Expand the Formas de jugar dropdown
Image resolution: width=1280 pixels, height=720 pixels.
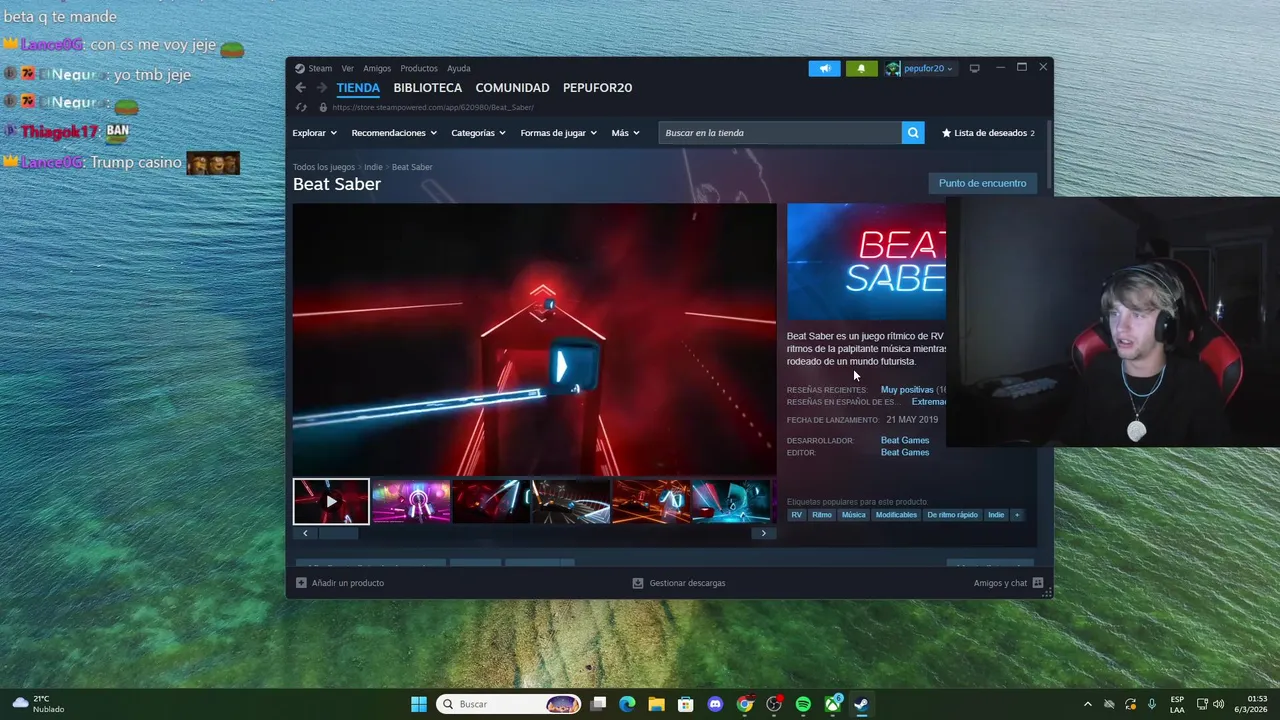coord(558,133)
